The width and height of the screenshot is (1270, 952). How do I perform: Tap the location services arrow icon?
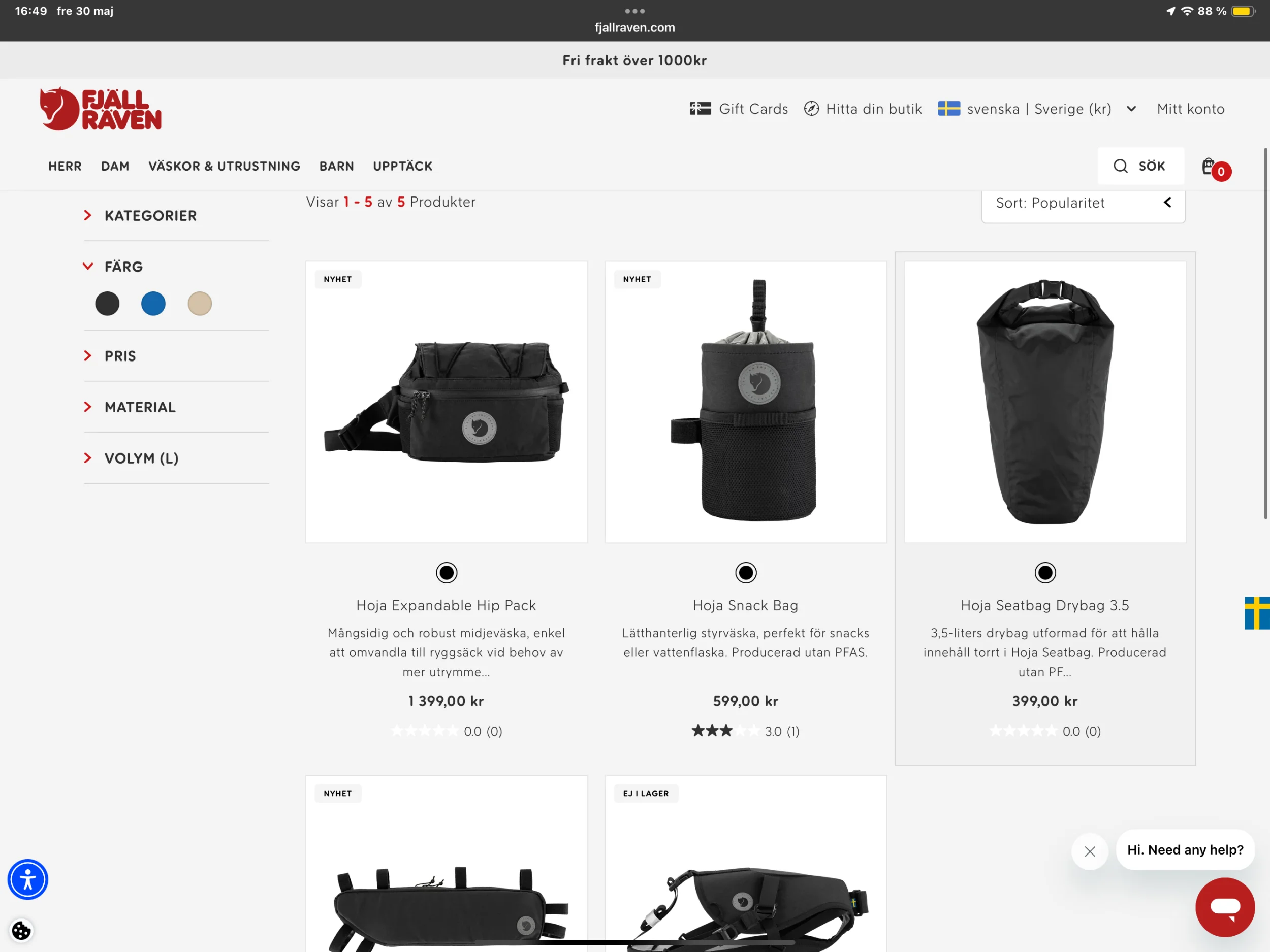coord(1170,11)
